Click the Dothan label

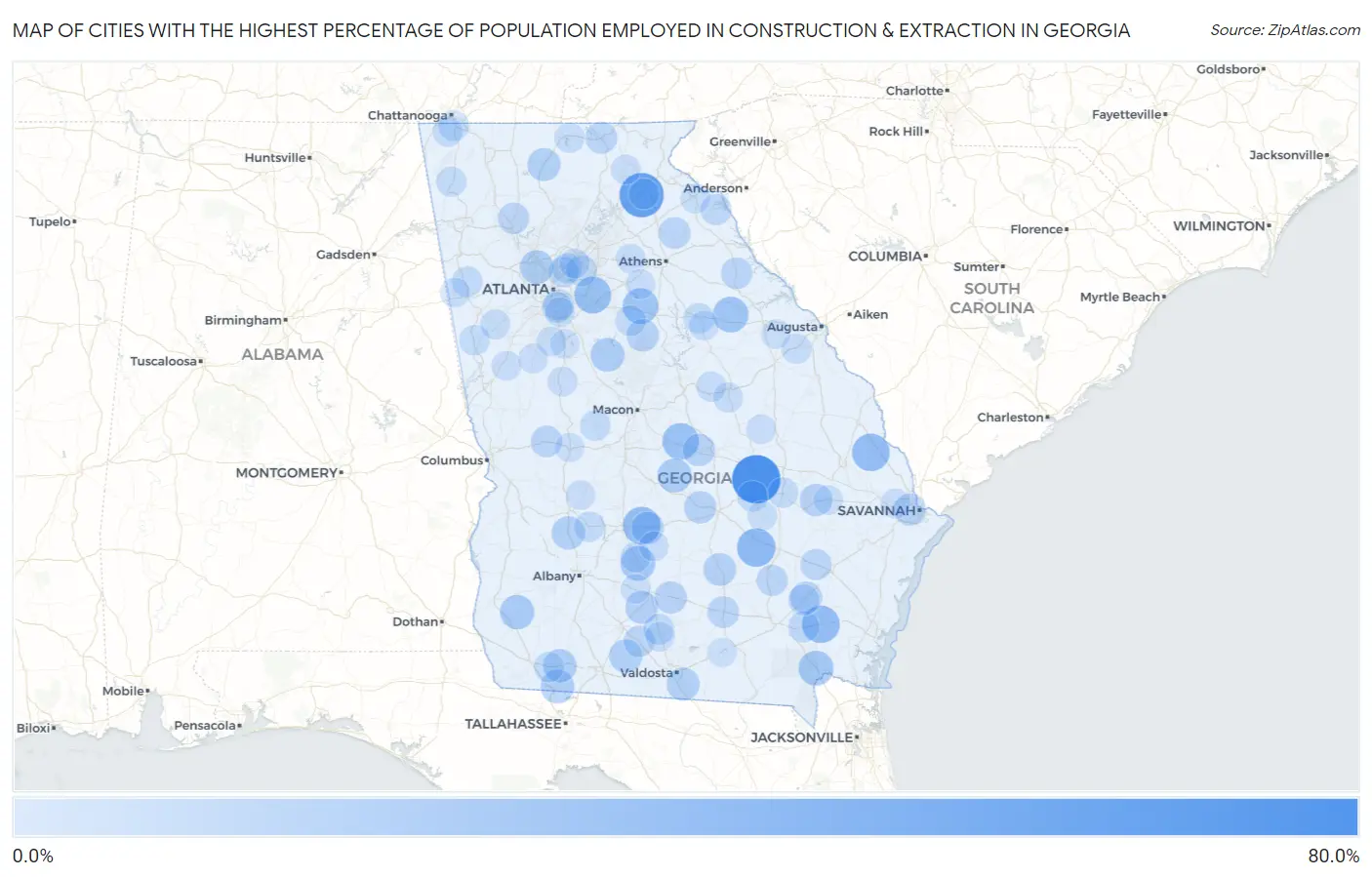coord(415,621)
